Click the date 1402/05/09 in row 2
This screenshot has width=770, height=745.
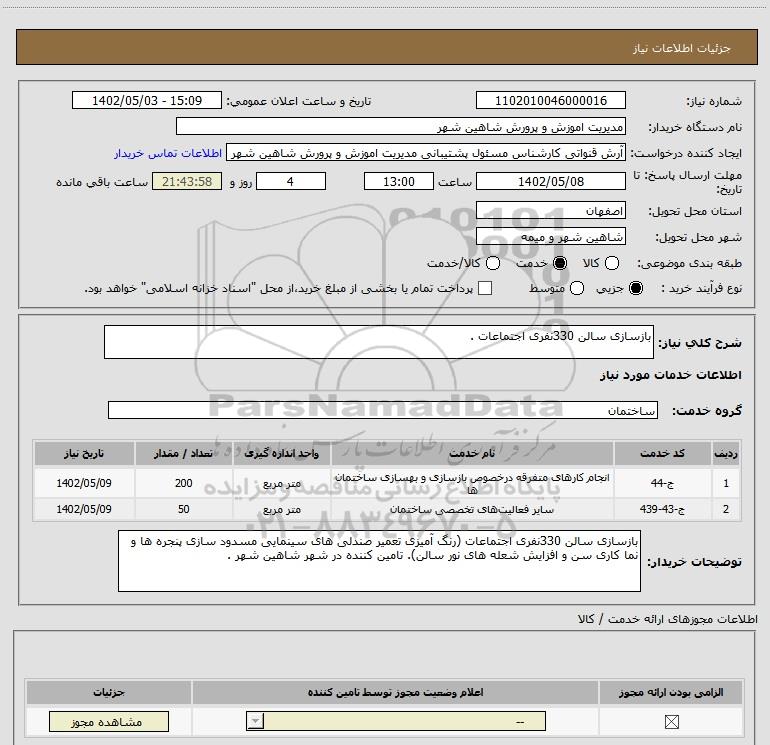click(x=84, y=509)
